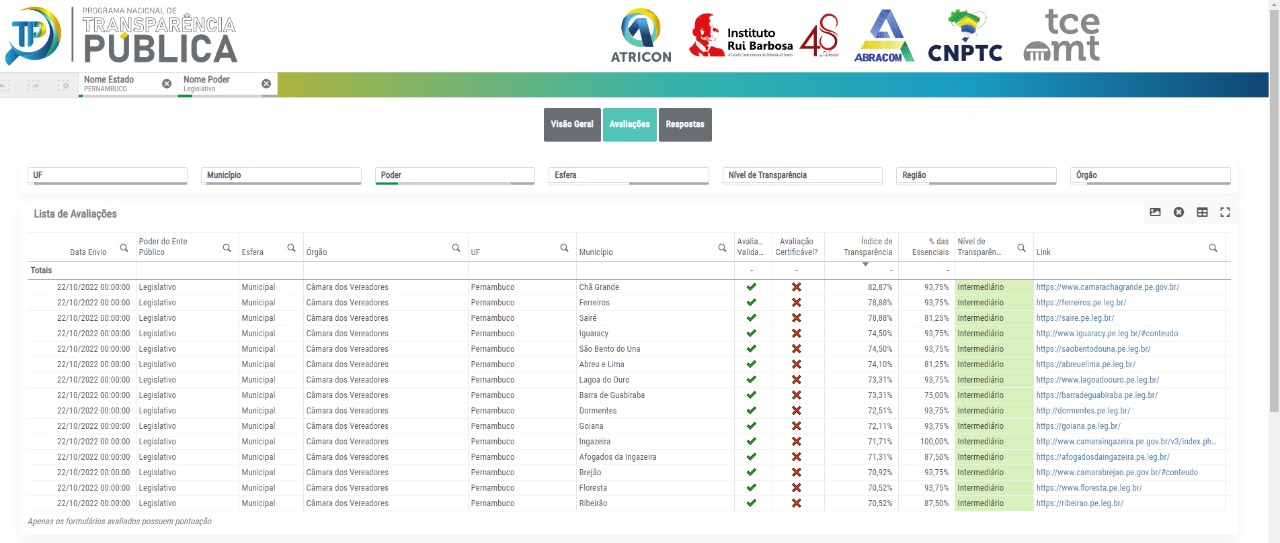Viewport: 1280px width, 543px height.
Task: Open the UF filter dropdown
Action: tap(108, 175)
